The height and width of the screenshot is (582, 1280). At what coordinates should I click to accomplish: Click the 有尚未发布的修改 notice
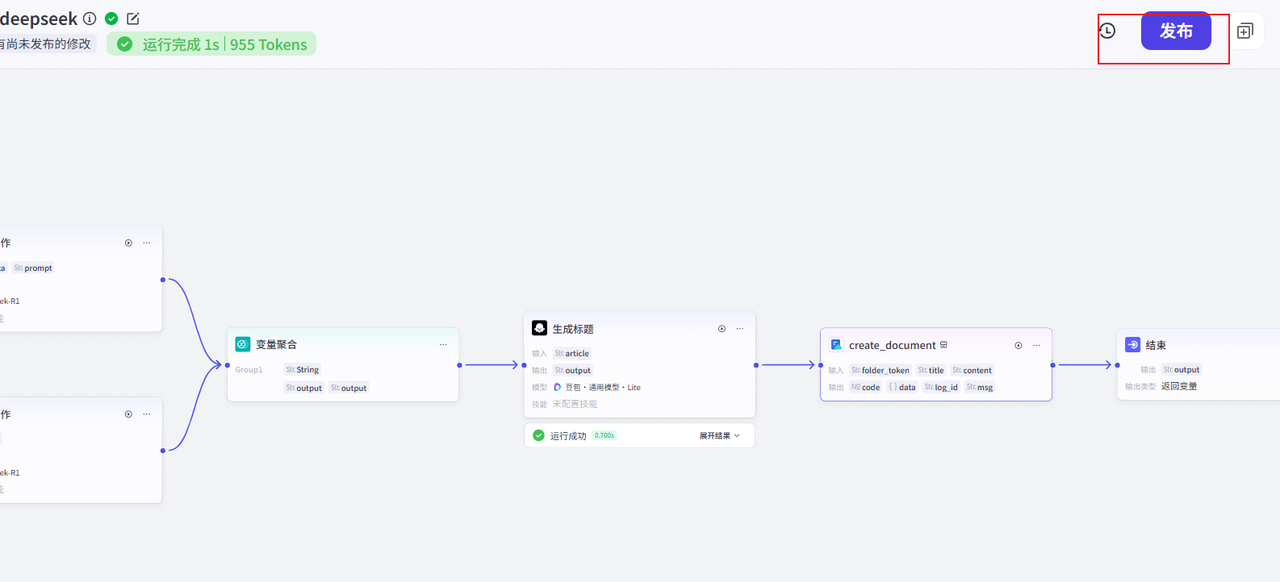pos(46,44)
